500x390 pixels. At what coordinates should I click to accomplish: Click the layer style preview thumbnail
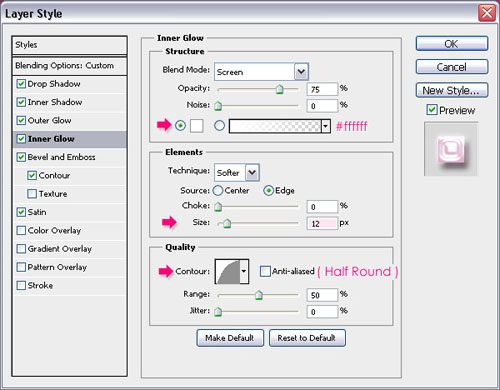coord(451,149)
